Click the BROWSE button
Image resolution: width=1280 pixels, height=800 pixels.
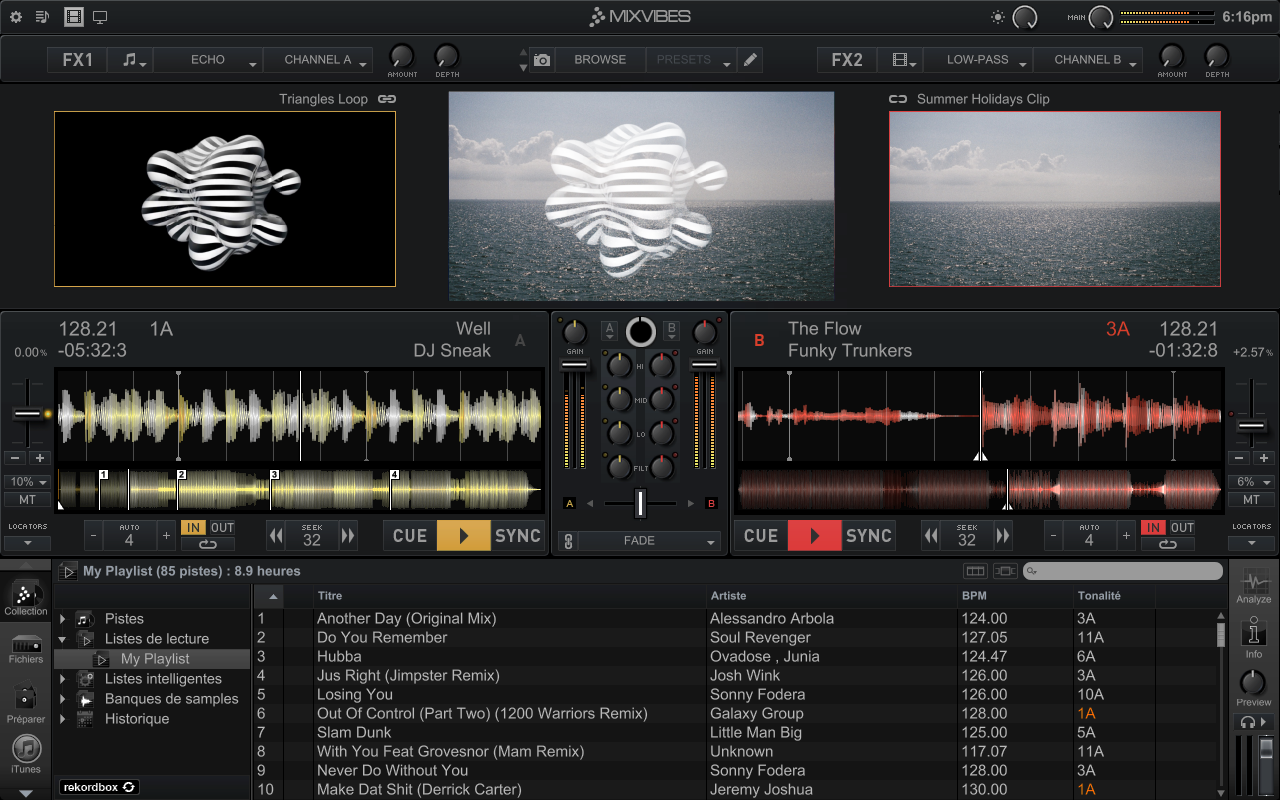[x=600, y=60]
